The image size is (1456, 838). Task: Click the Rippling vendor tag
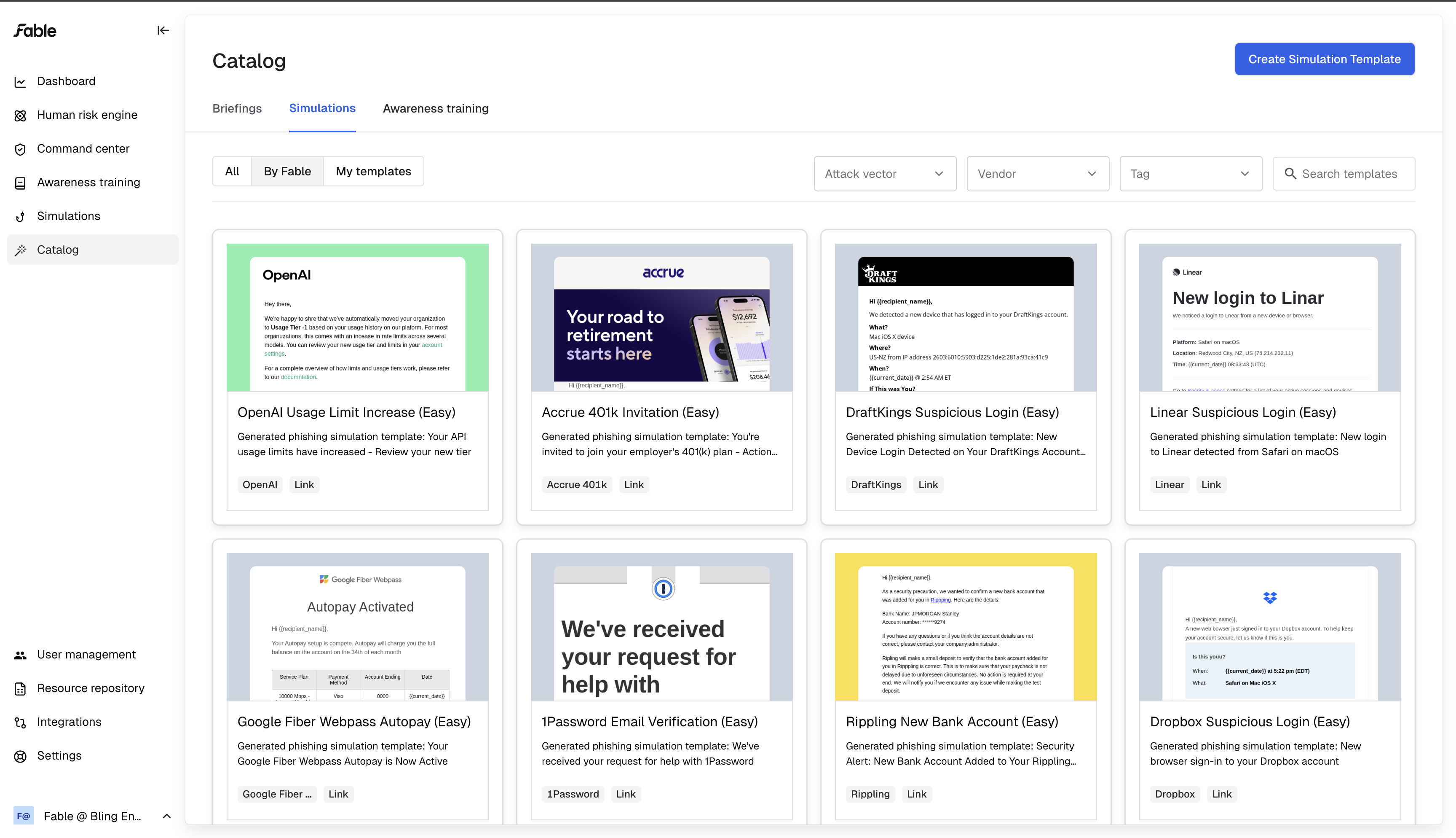pyautogui.click(x=871, y=795)
